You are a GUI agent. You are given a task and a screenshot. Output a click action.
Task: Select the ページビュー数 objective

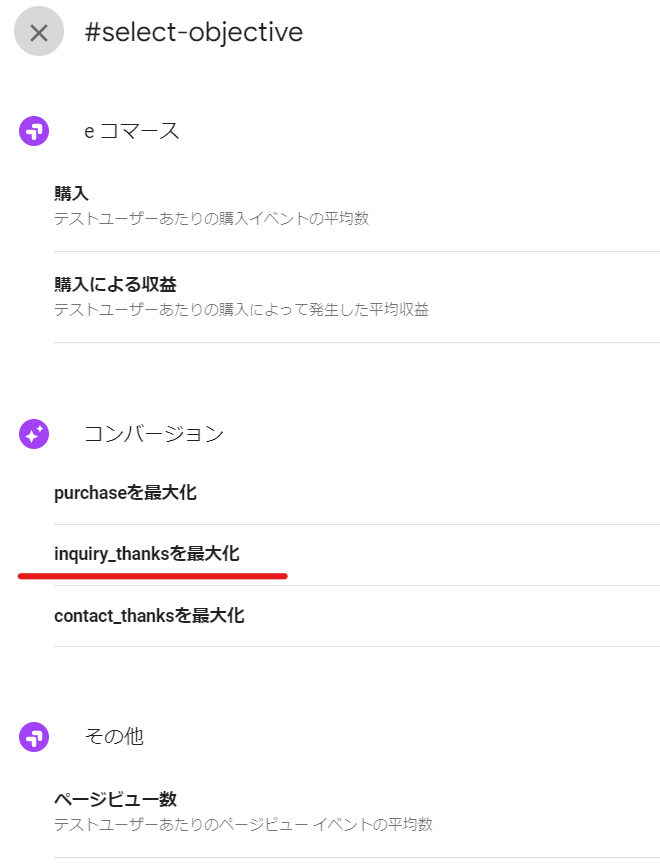click(x=115, y=799)
